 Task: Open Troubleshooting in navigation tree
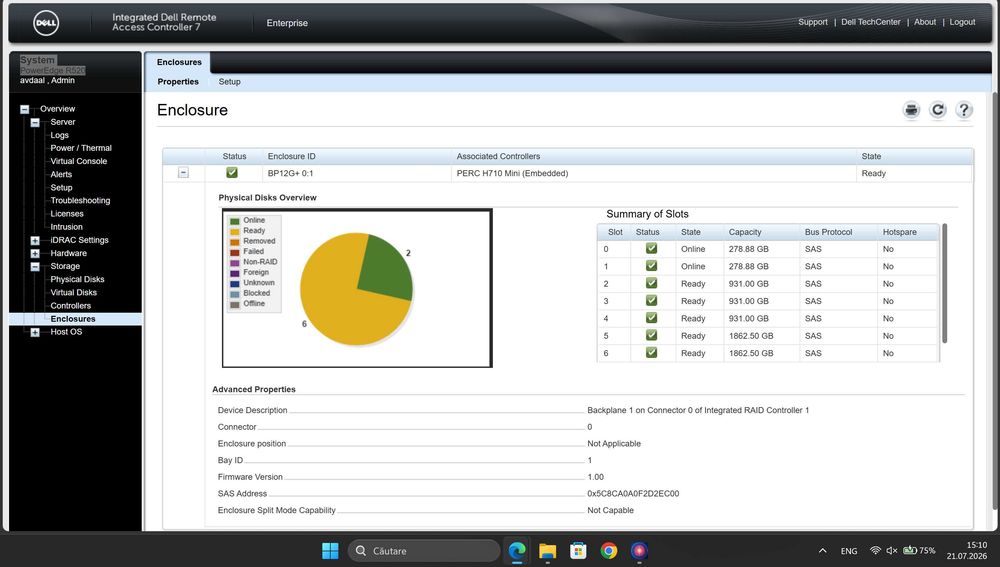80,200
